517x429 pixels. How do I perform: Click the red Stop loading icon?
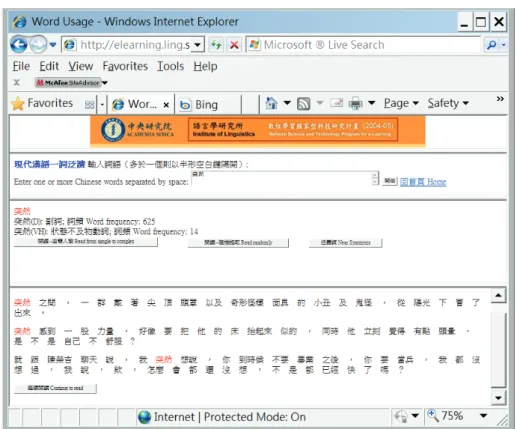234,44
